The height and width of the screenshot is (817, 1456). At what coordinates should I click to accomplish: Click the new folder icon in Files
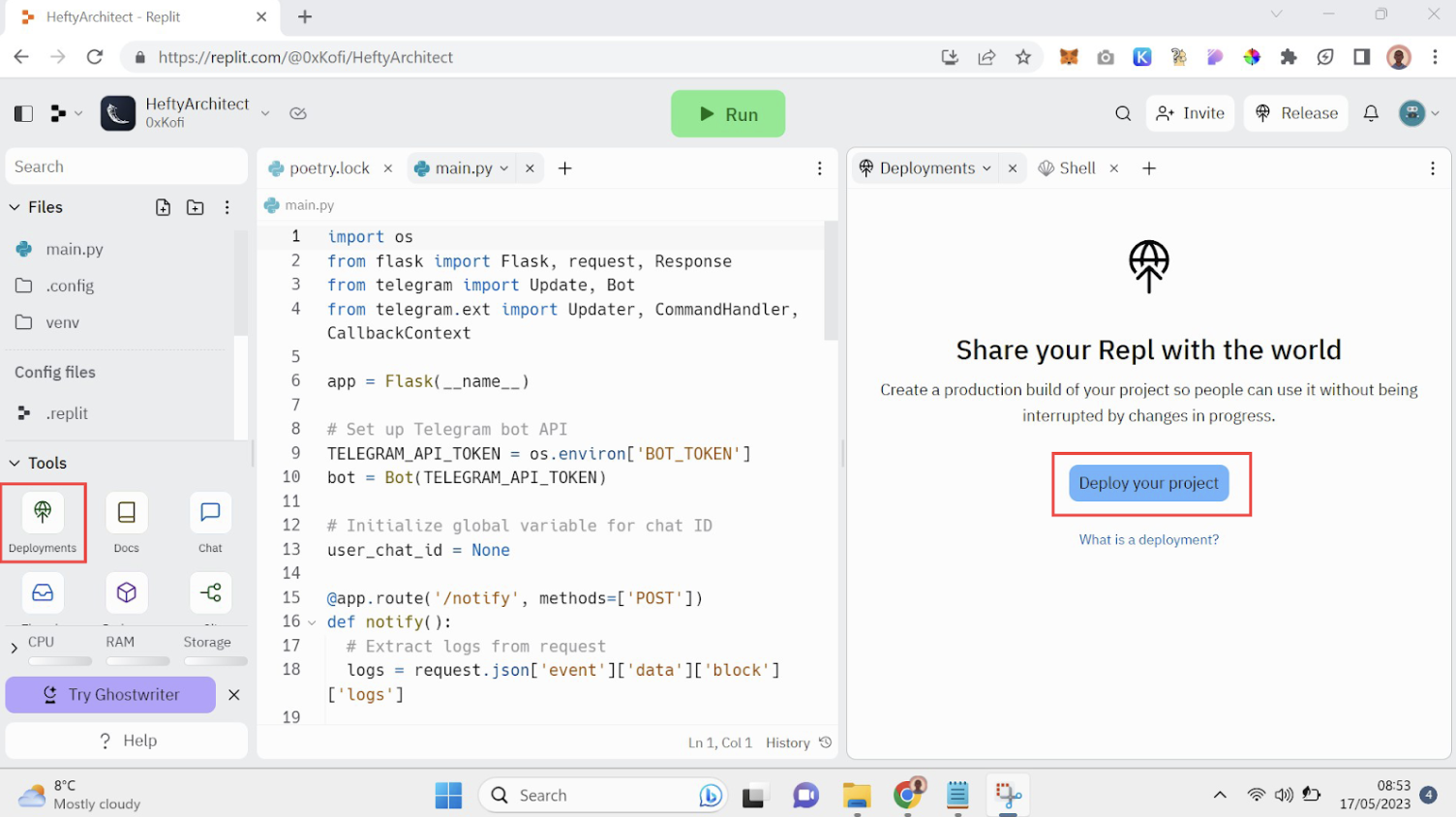196,207
